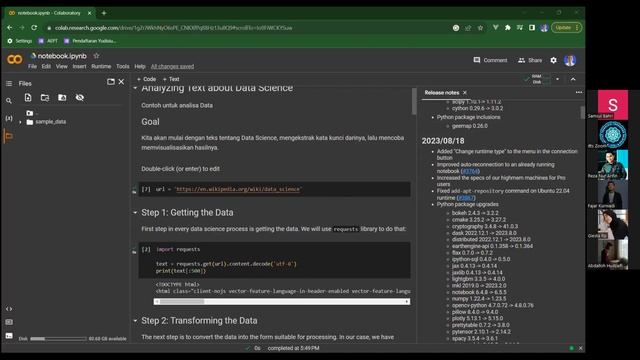Open Files pane in new window
Image resolution: width=640 pixels, height=360 pixels.
[x=110, y=82]
